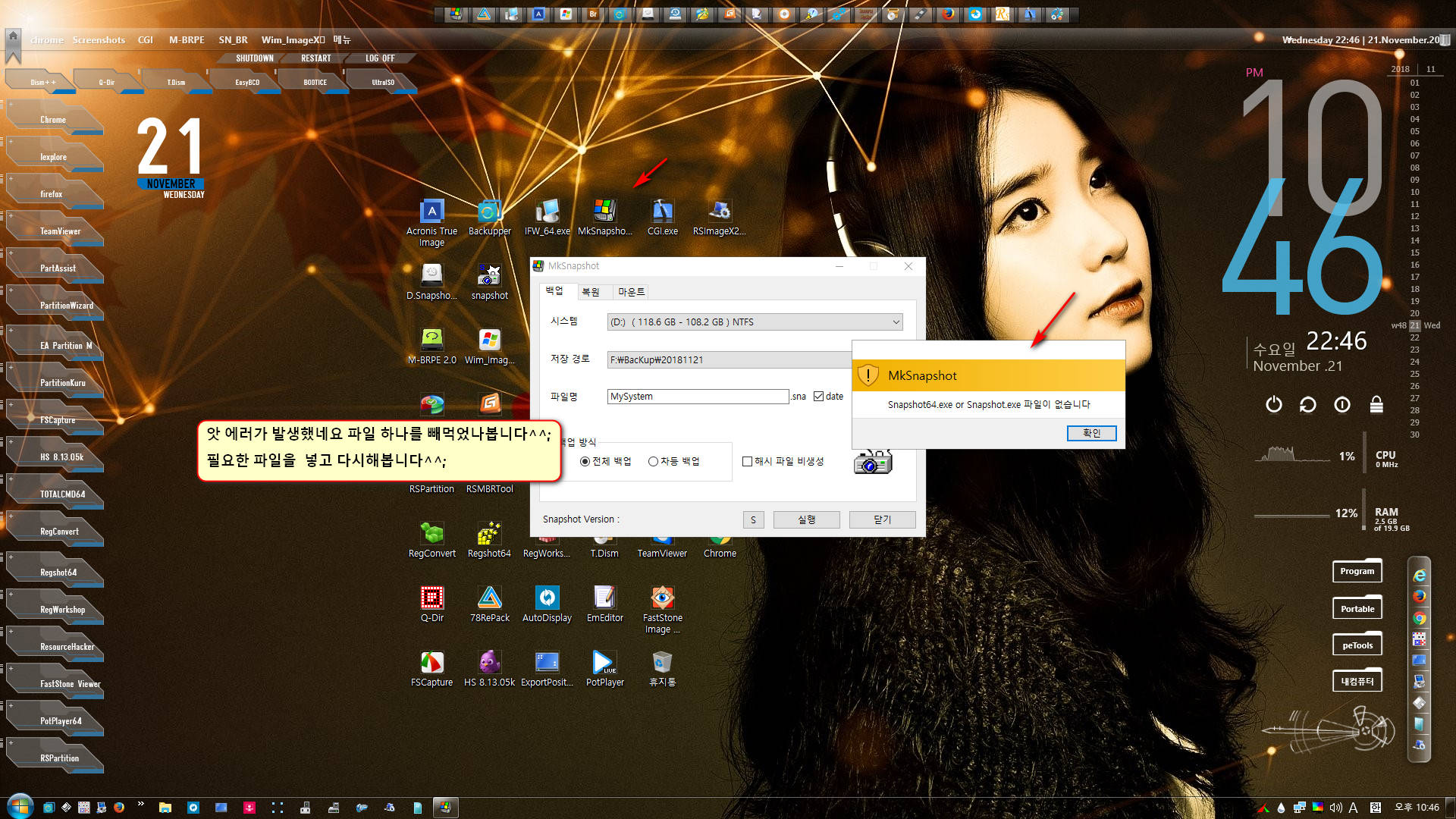The width and height of the screenshot is (1456, 819).
Task: Launch PartitionWizard from left sidebar
Action: pyautogui.click(x=57, y=303)
